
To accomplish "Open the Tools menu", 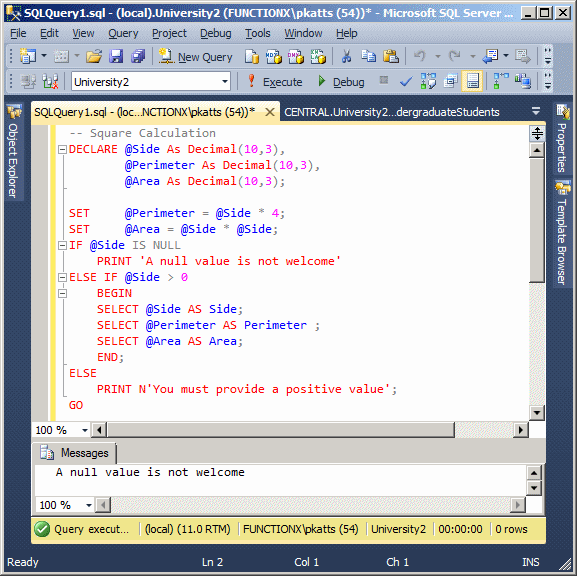I will pos(258,33).
